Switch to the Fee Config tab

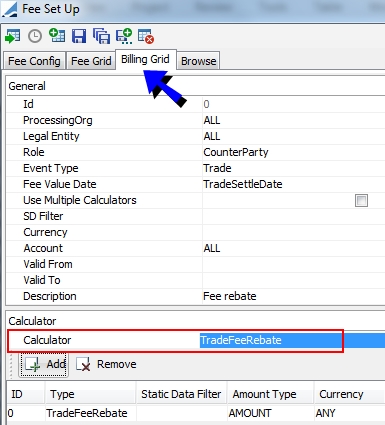point(34,61)
